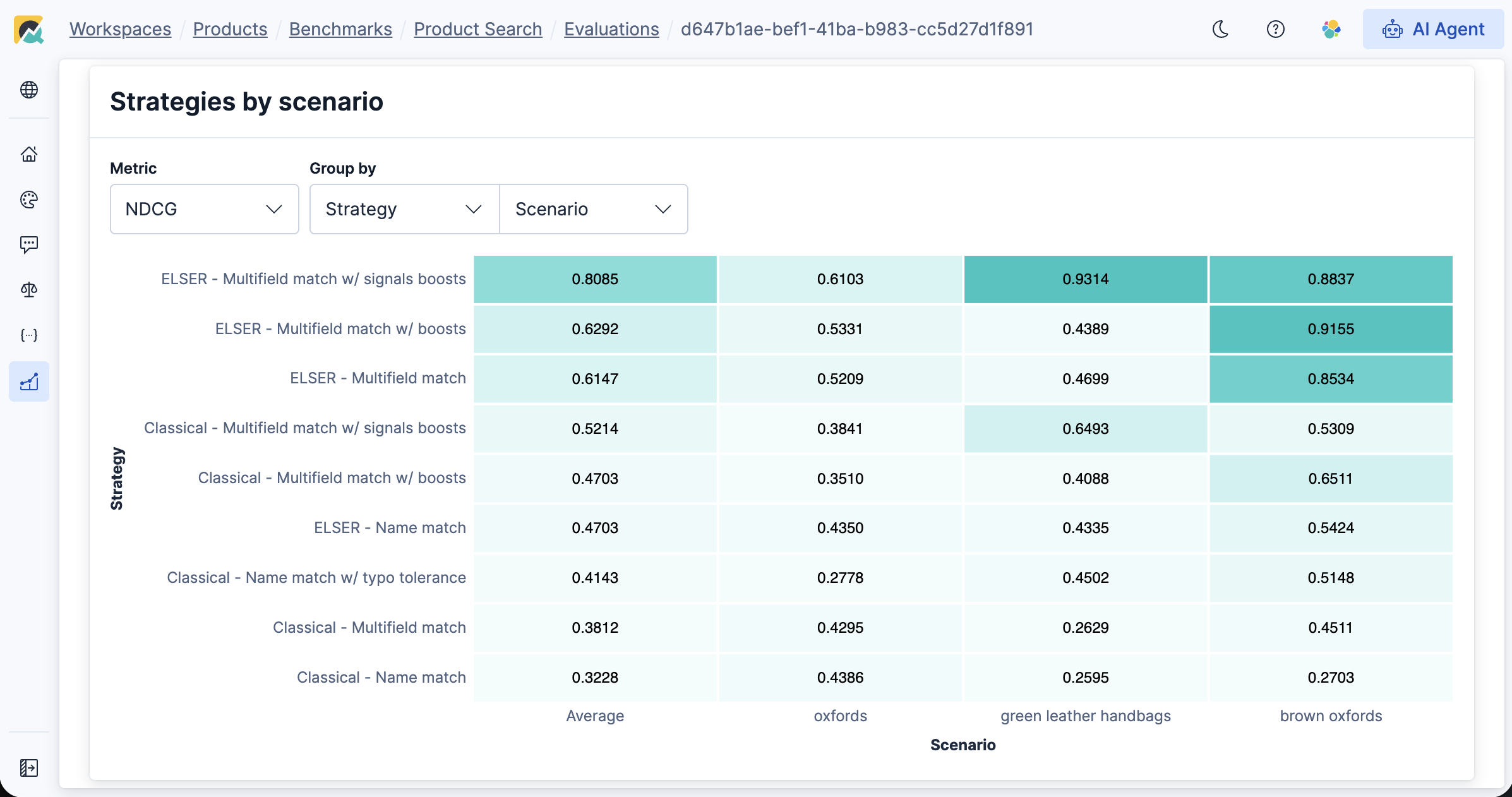Open the AI Agent button
Screen dimensions: 1512x797
pyautogui.click(x=1433, y=29)
